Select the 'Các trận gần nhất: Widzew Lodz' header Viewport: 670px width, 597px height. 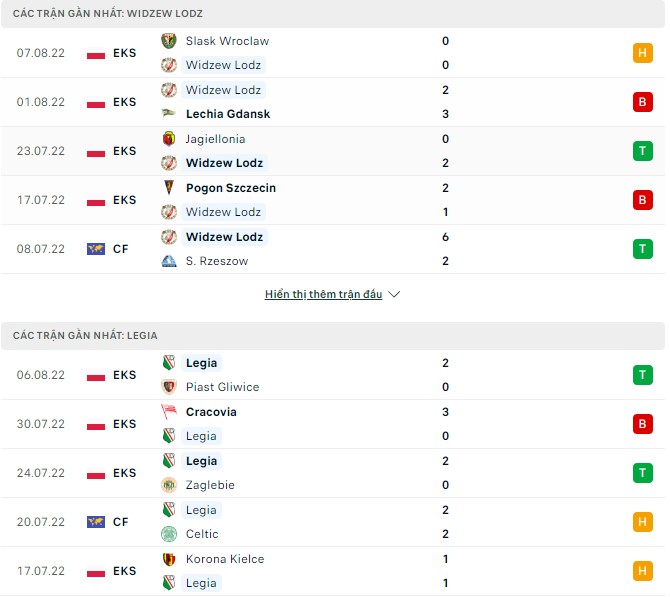(x=103, y=14)
